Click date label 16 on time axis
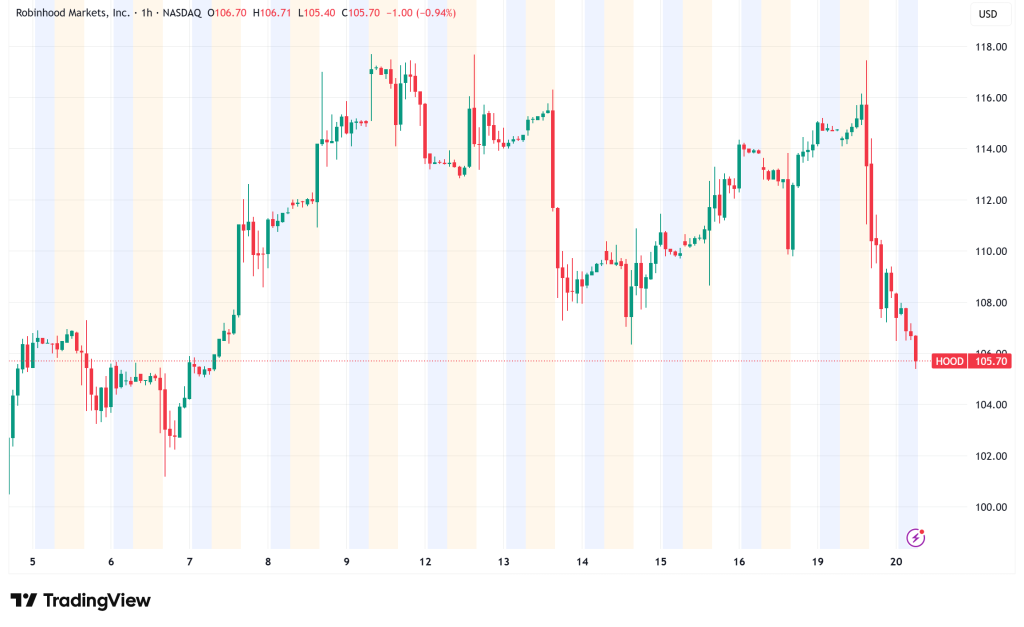 pyautogui.click(x=739, y=562)
